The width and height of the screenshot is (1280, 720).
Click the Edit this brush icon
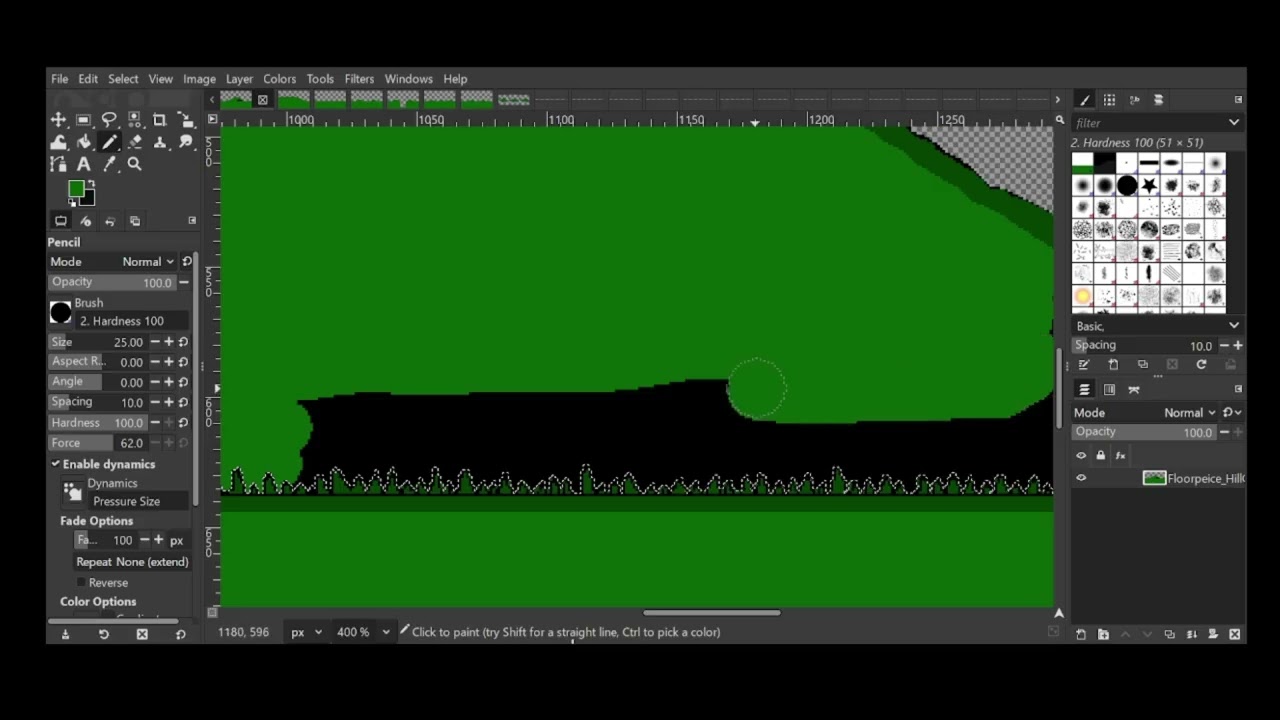coord(1084,366)
